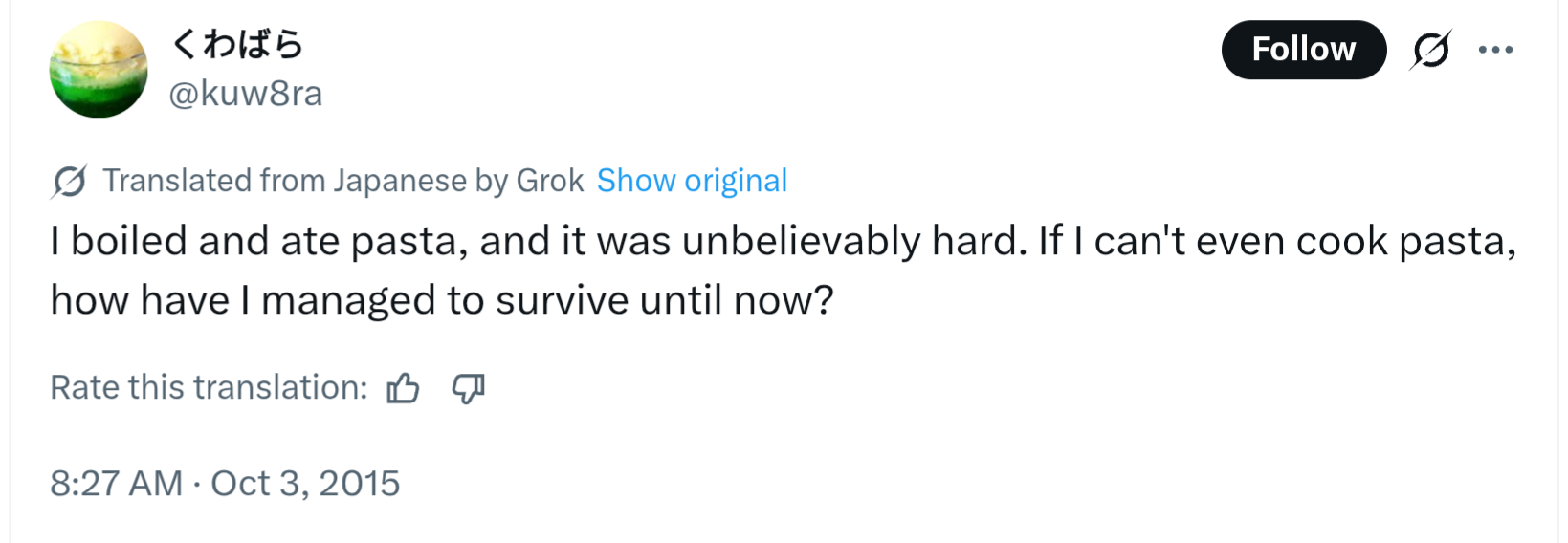Show original Japanese post text
Viewport: 1568px width, 543px height.
coord(692,181)
